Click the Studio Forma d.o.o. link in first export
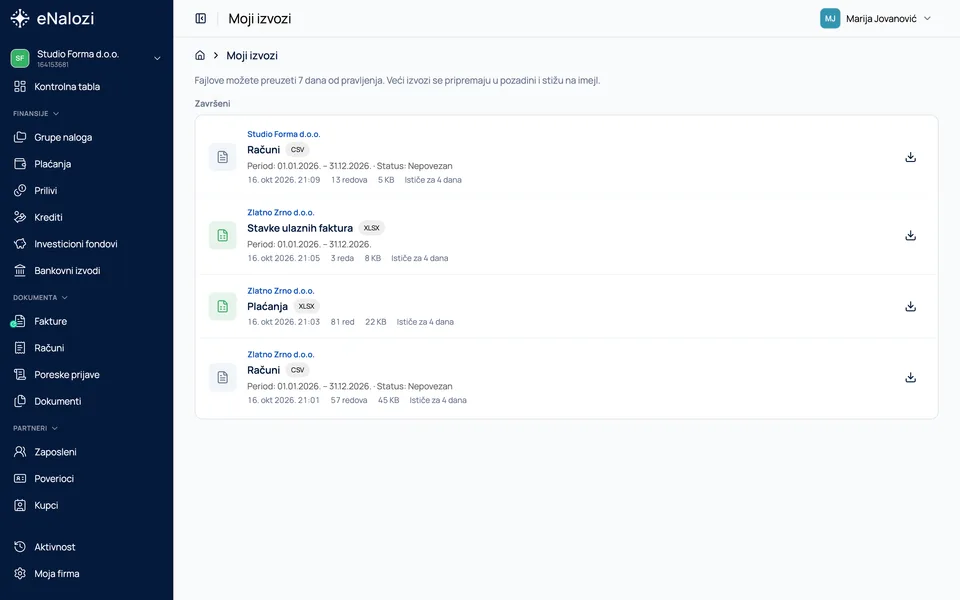This screenshot has height=600, width=960. 283,134
